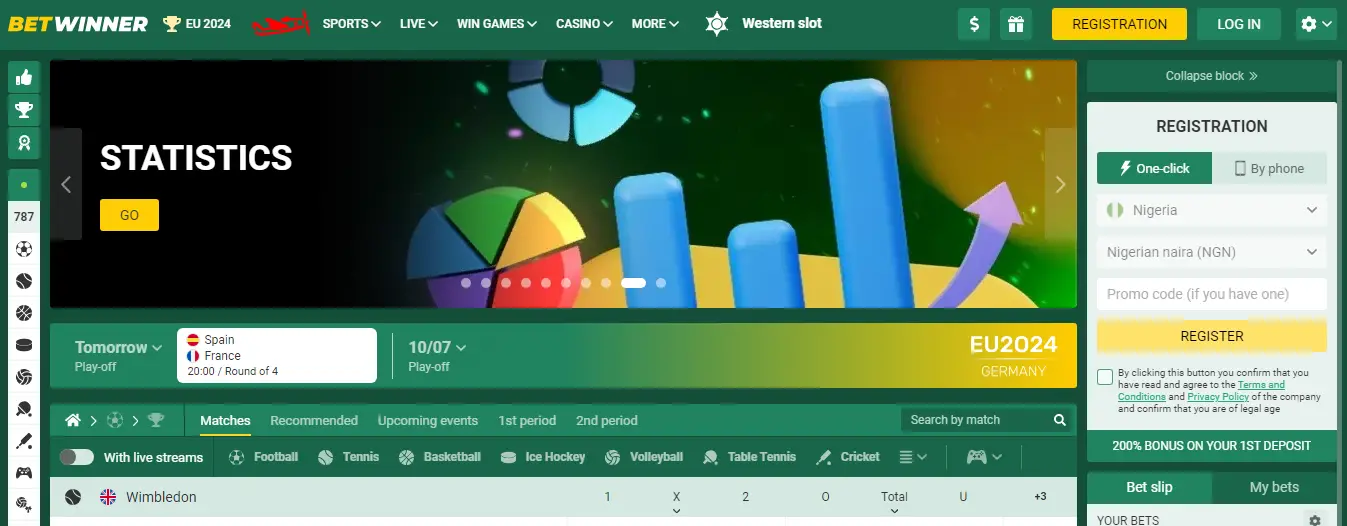The width and height of the screenshot is (1347, 526).
Task: Click the search magnifier icon
Action: (x=1060, y=420)
